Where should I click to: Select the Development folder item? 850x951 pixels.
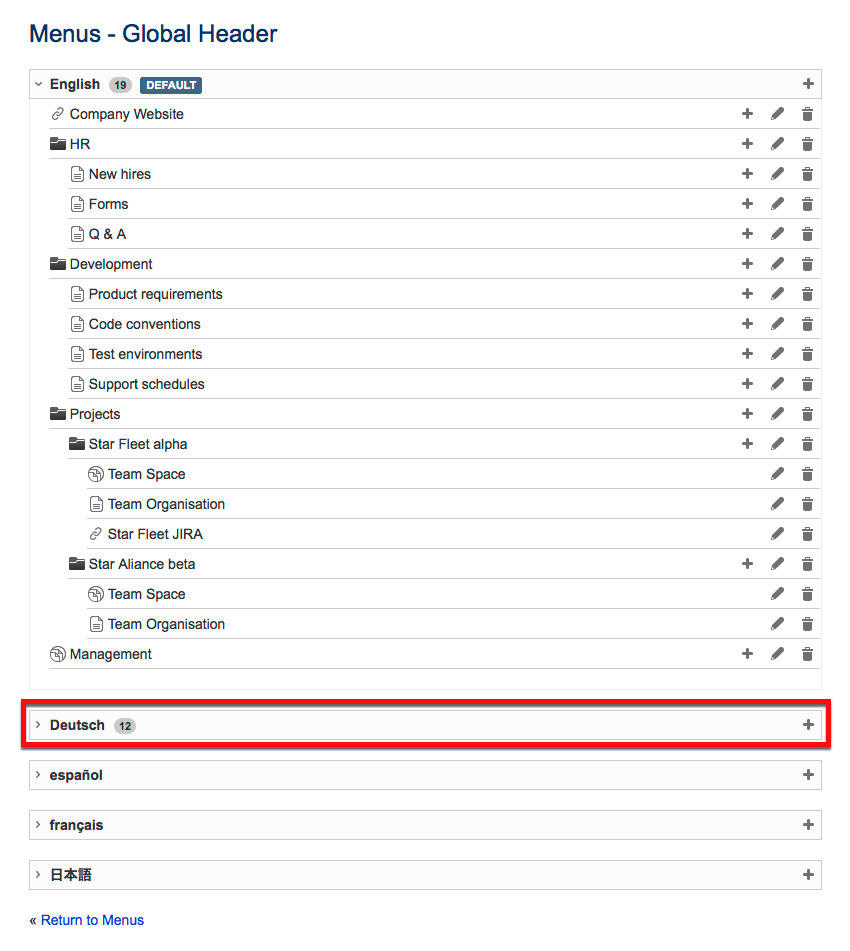(x=110, y=264)
